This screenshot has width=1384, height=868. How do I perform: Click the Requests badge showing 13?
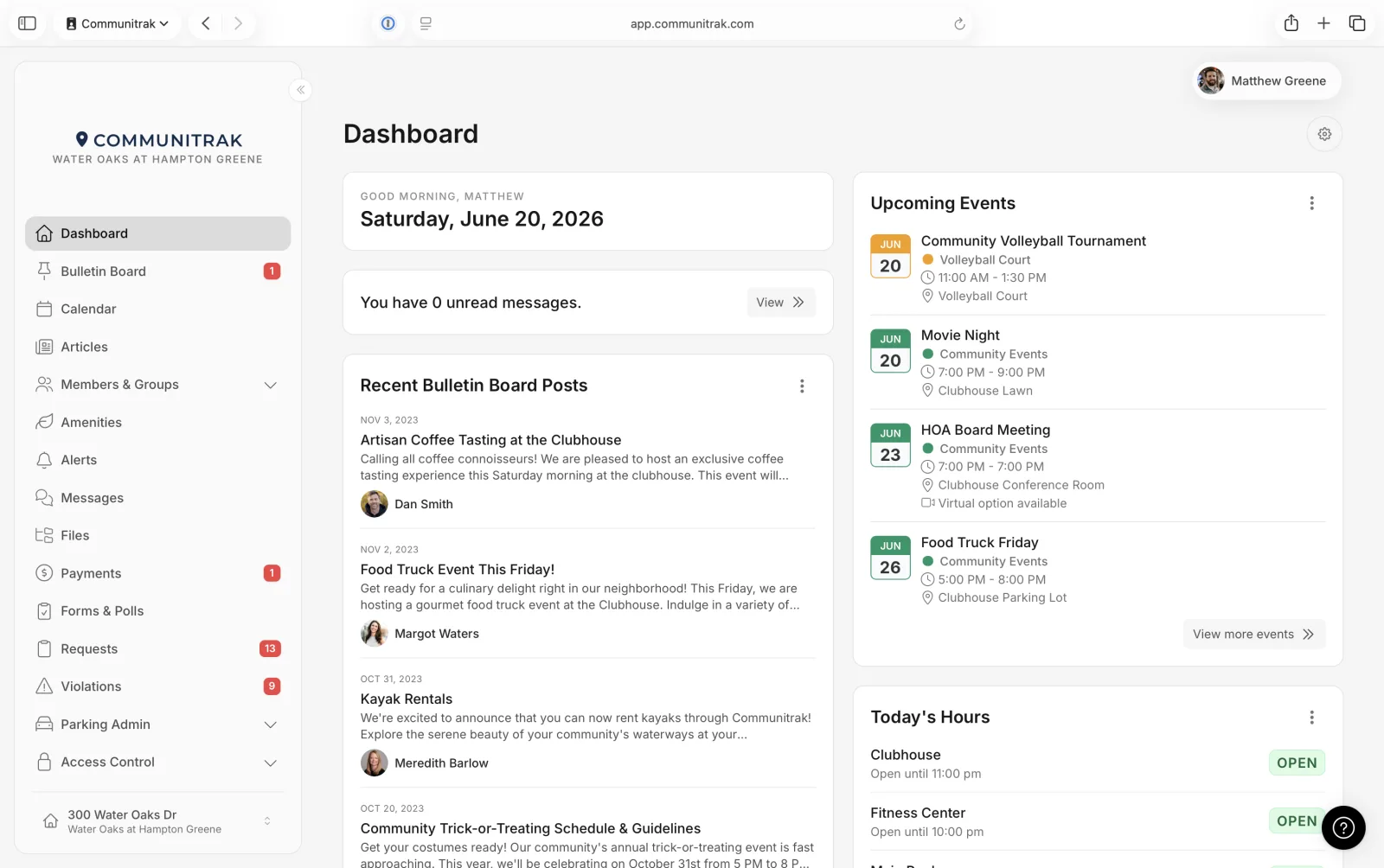[x=270, y=648]
